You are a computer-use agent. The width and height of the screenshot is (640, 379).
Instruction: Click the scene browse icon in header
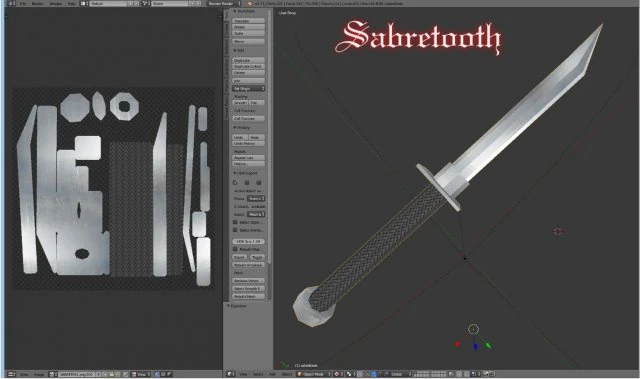(x=146, y=4)
